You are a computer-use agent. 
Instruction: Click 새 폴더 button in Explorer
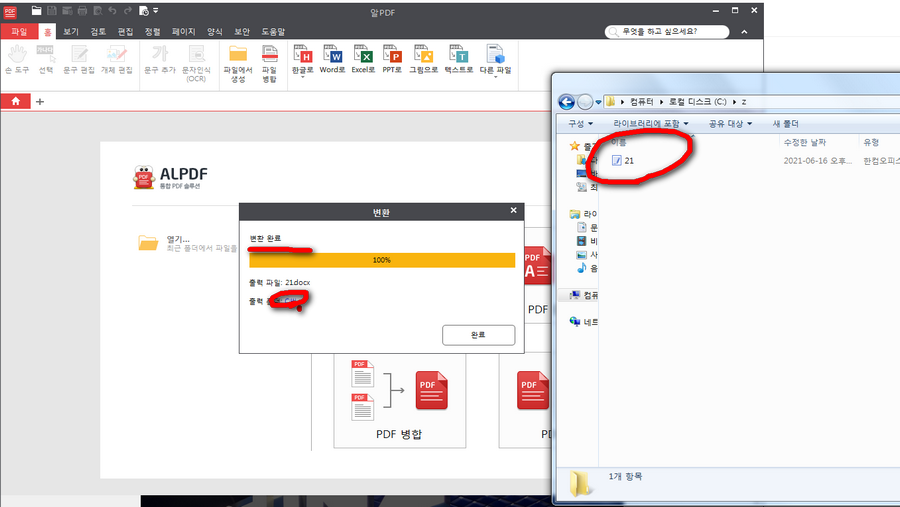pos(785,123)
